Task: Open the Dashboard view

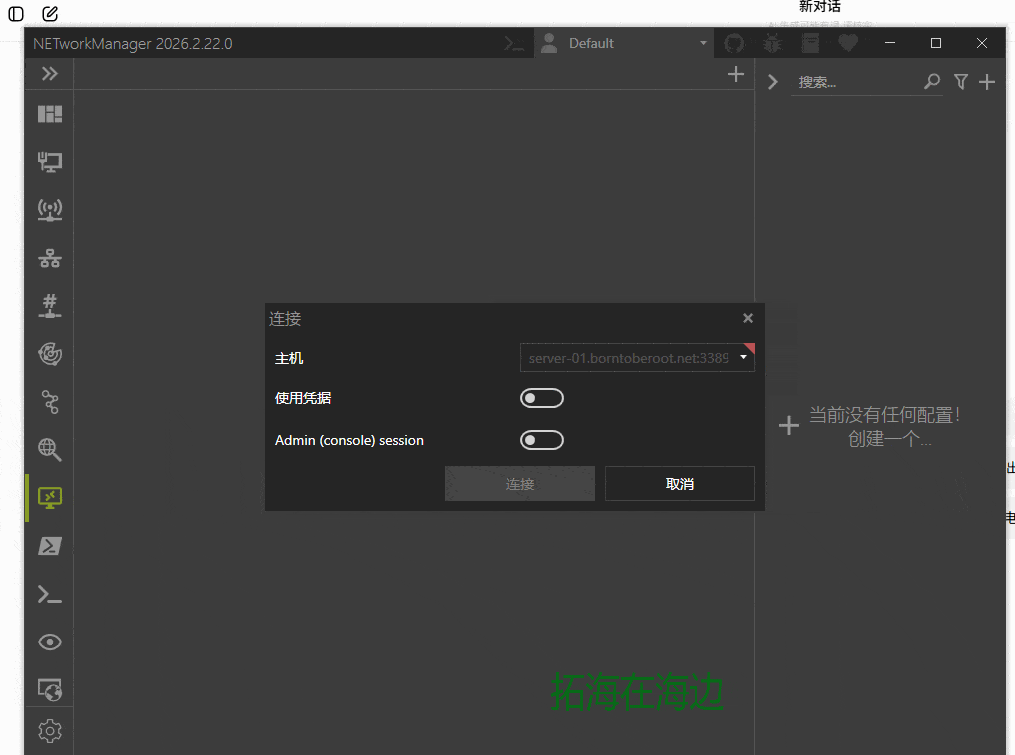Action: pyautogui.click(x=50, y=114)
